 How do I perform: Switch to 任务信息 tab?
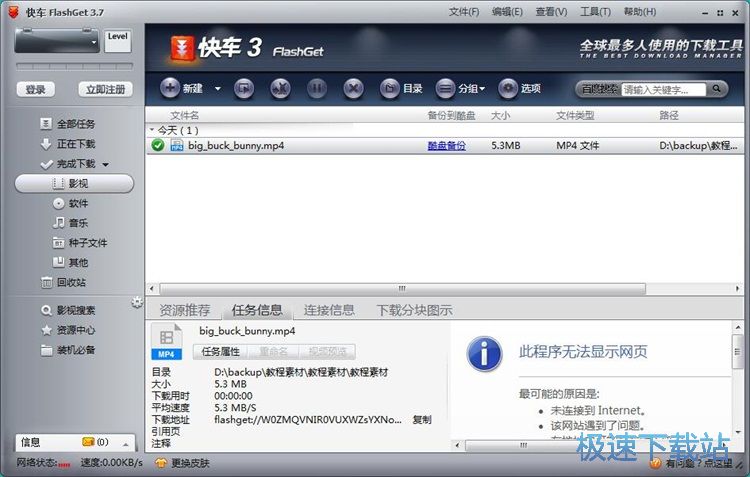[257, 310]
